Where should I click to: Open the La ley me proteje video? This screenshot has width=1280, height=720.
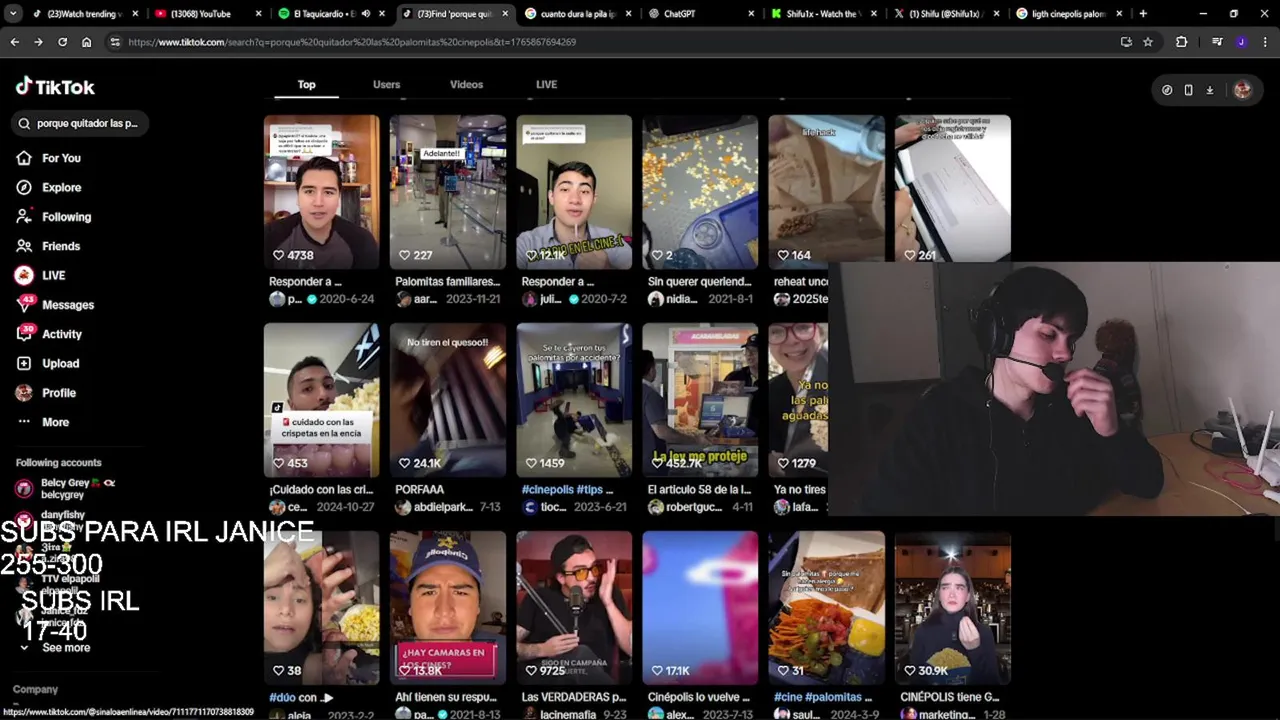tap(700, 400)
